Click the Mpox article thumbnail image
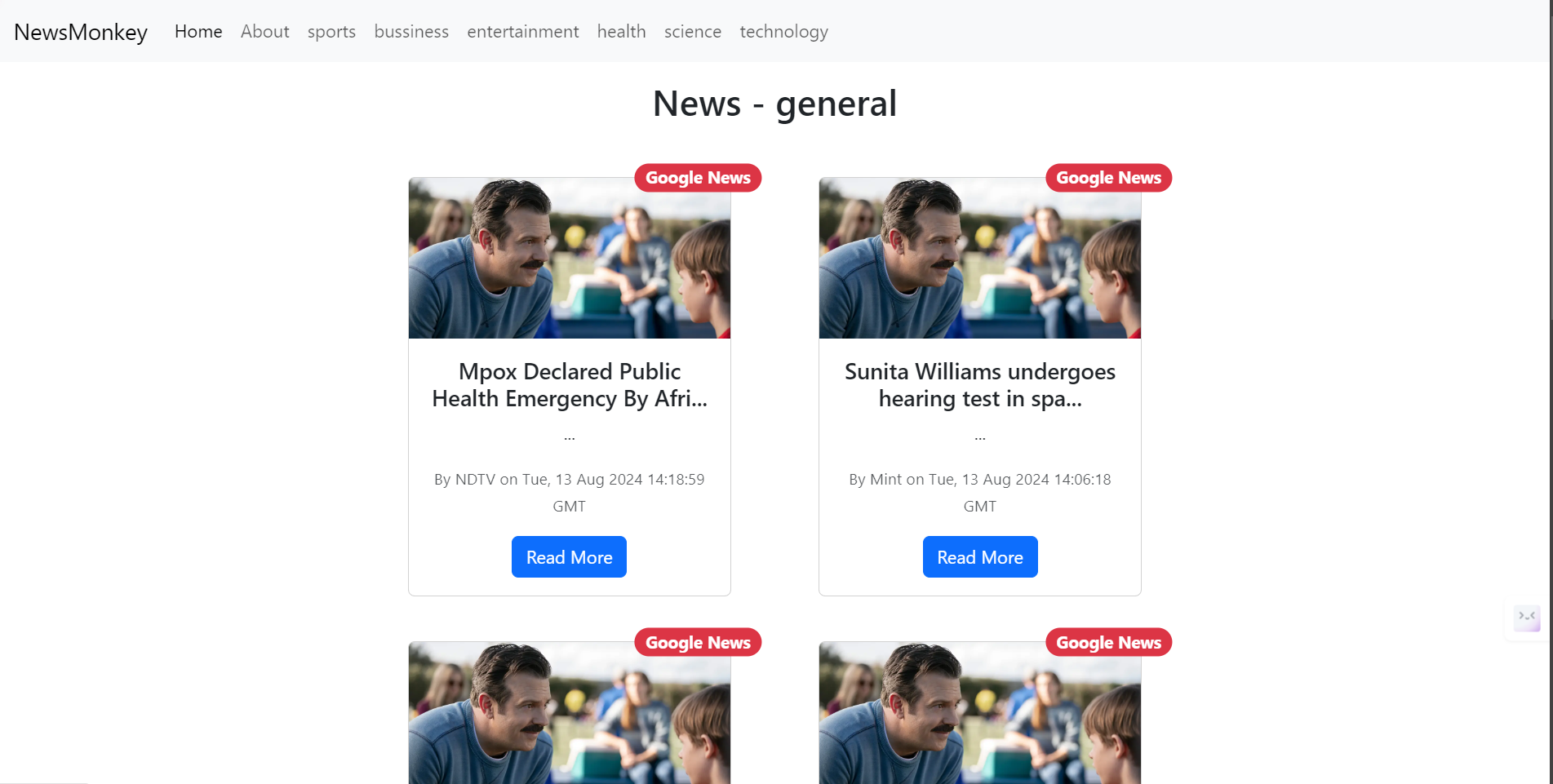Screen dimensions: 1553x784 (x=570, y=258)
